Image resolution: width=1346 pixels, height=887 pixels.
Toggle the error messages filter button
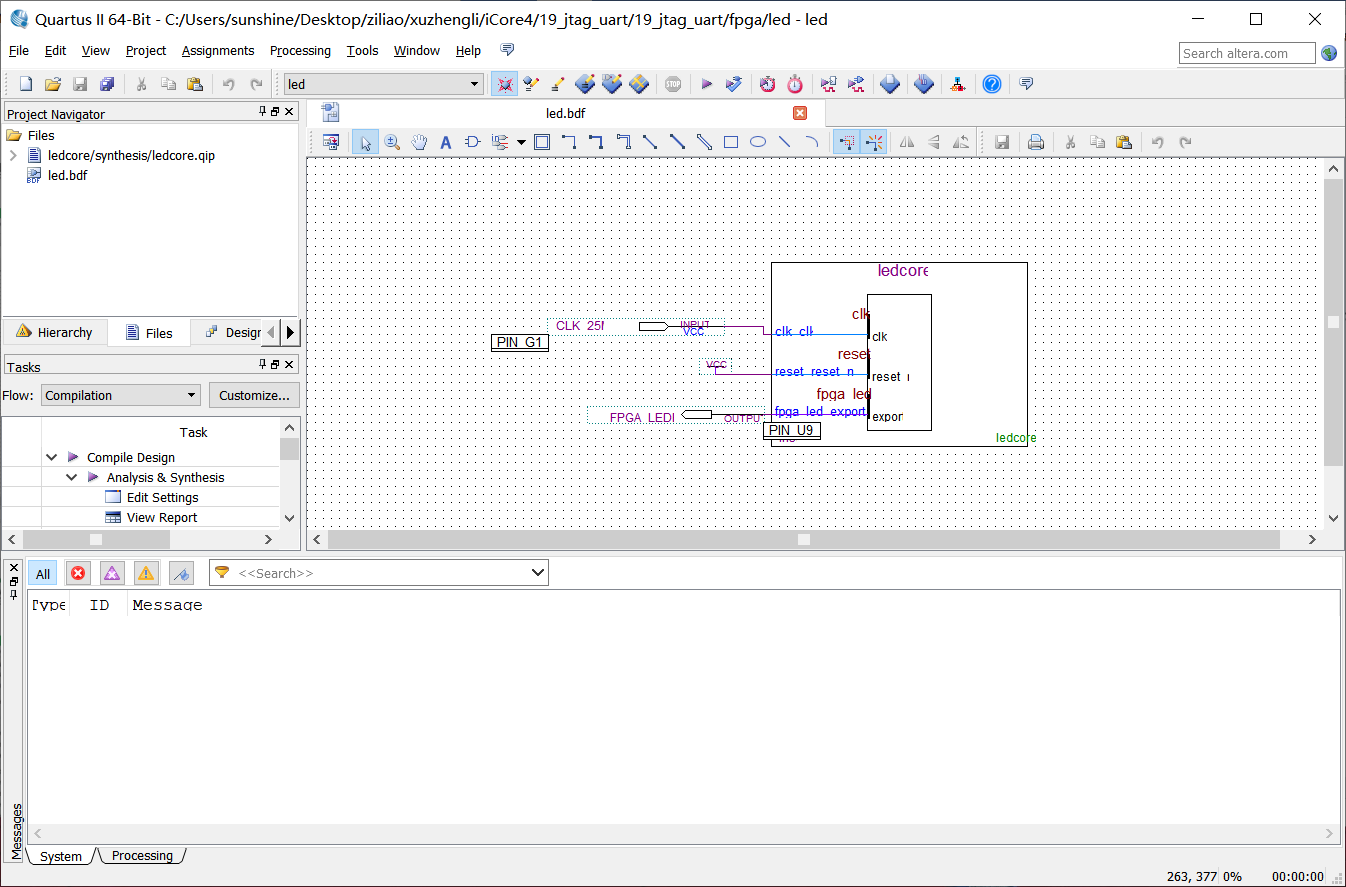(78, 573)
